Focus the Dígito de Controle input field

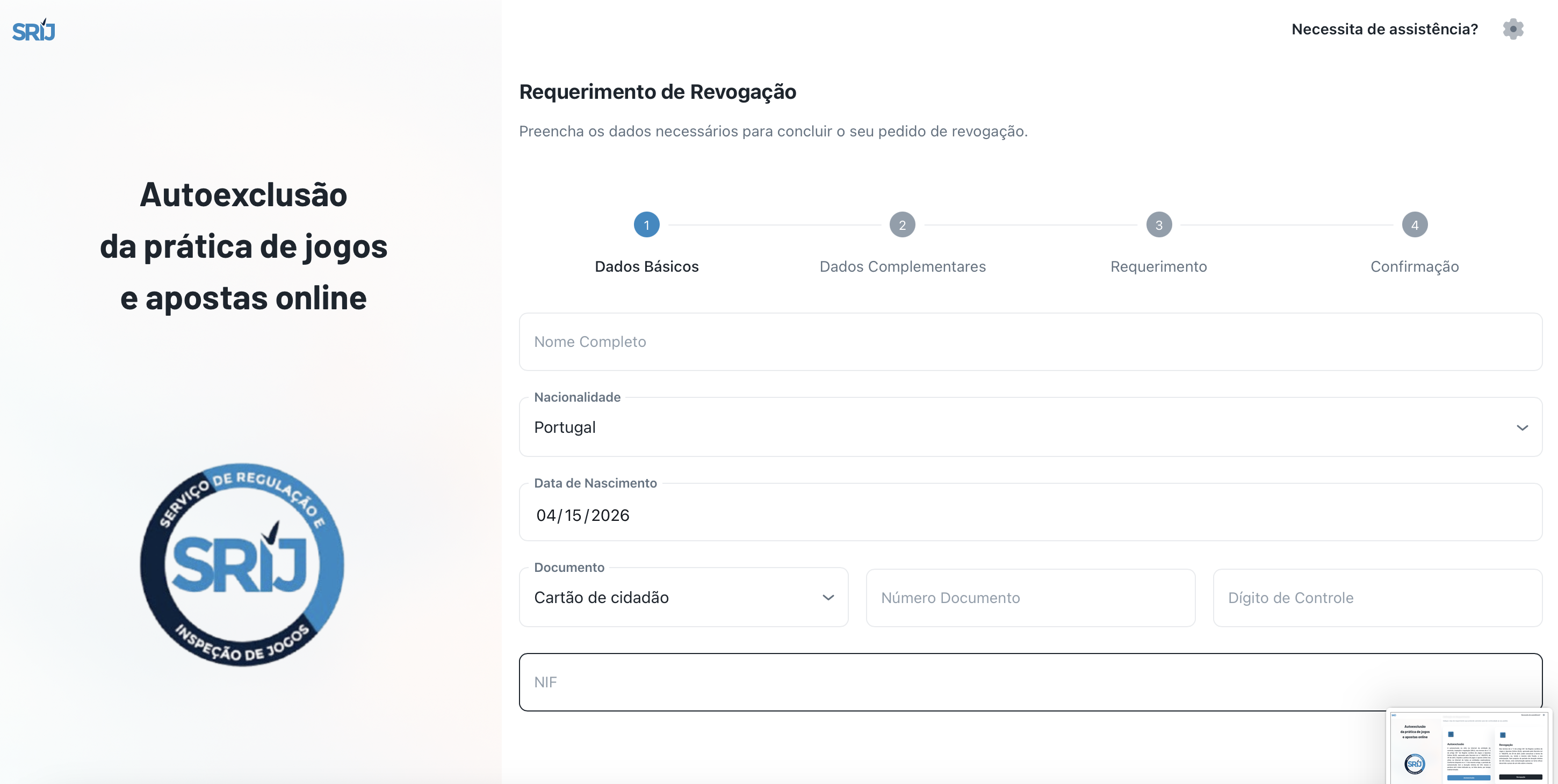[x=1377, y=598]
